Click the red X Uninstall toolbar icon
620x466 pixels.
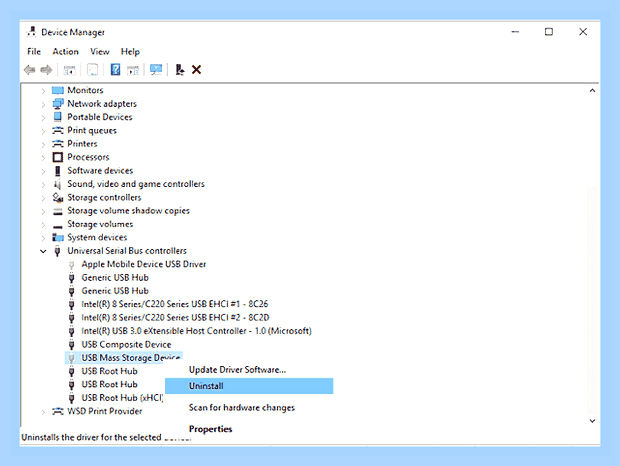(196, 70)
